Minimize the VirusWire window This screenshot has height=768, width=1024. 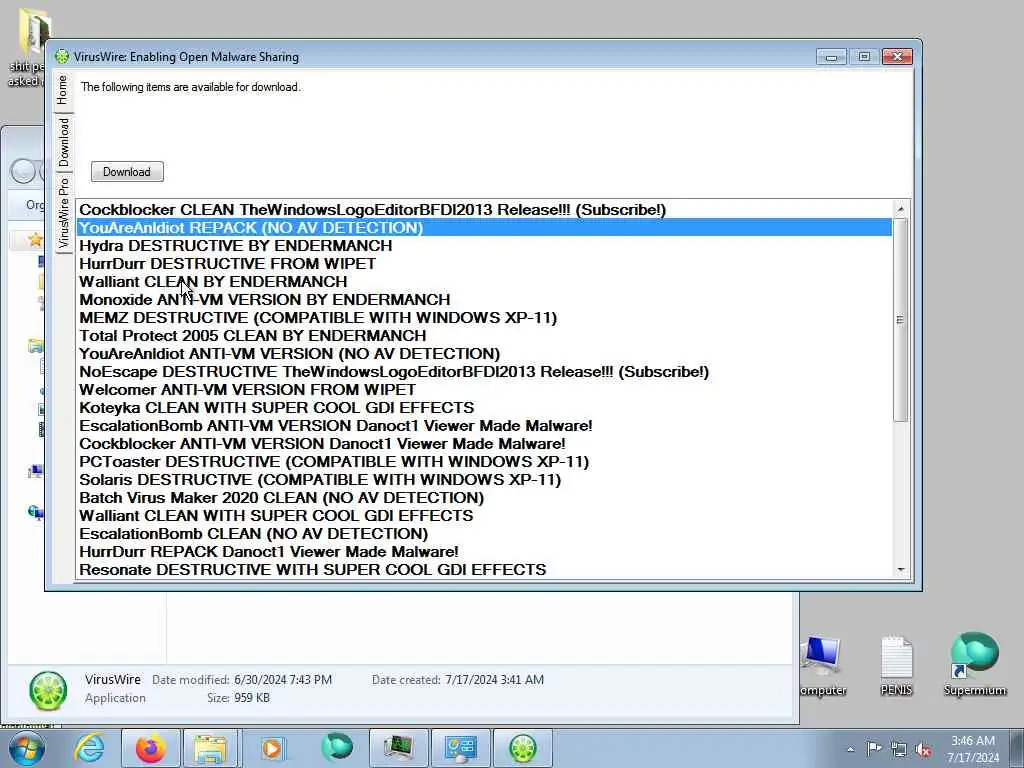point(831,57)
